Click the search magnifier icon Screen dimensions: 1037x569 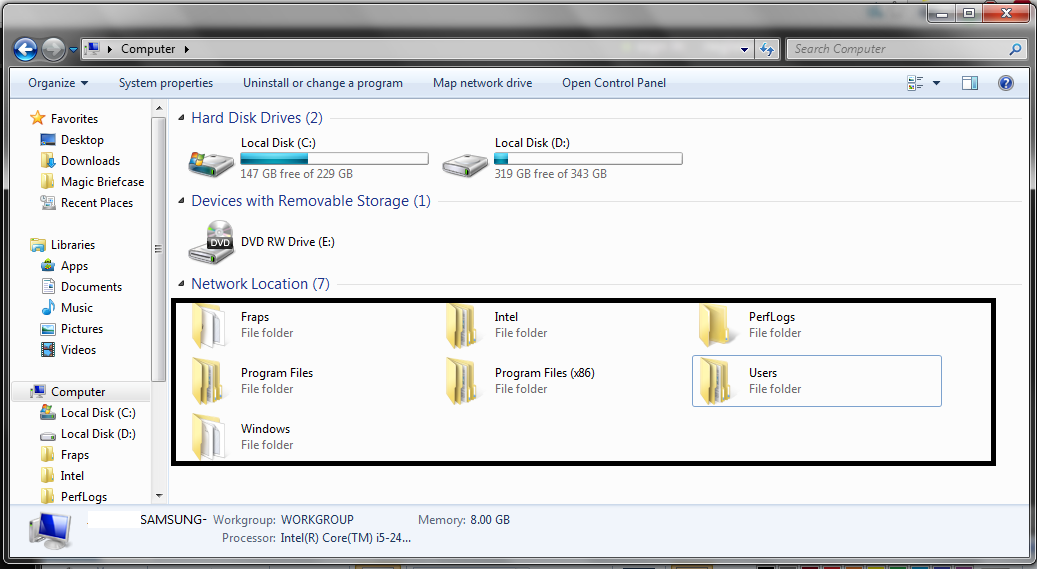[x=1016, y=49]
